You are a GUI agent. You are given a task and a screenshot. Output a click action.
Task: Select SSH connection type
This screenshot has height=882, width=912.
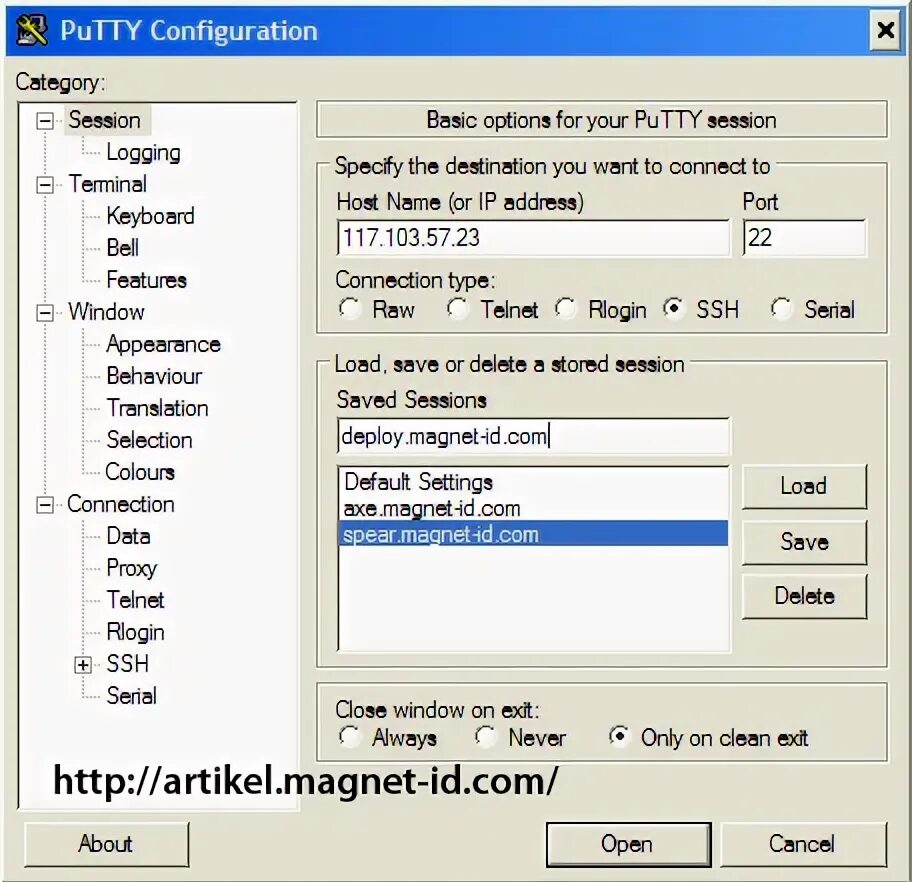click(x=674, y=308)
